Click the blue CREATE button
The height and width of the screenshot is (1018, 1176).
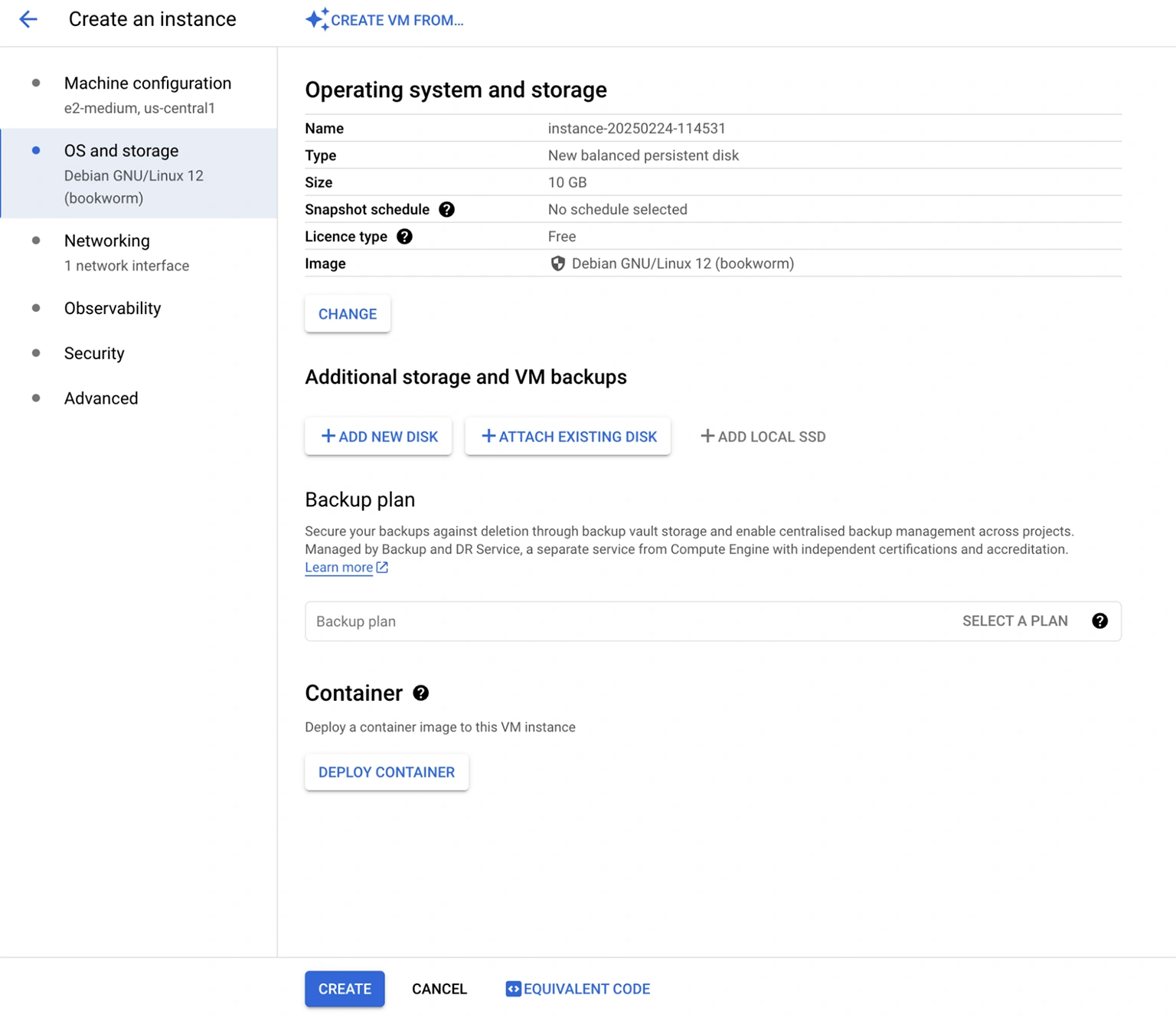pyautogui.click(x=345, y=989)
